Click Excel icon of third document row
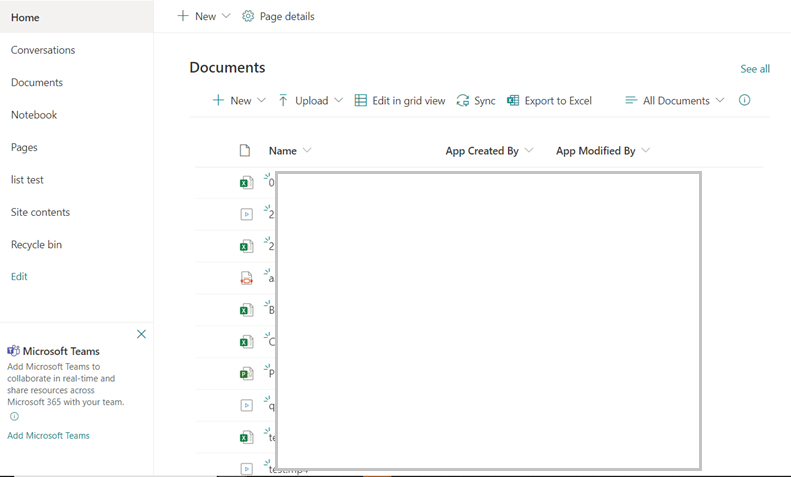Screen dimensions: 791x477 pyautogui.click(x=246, y=246)
